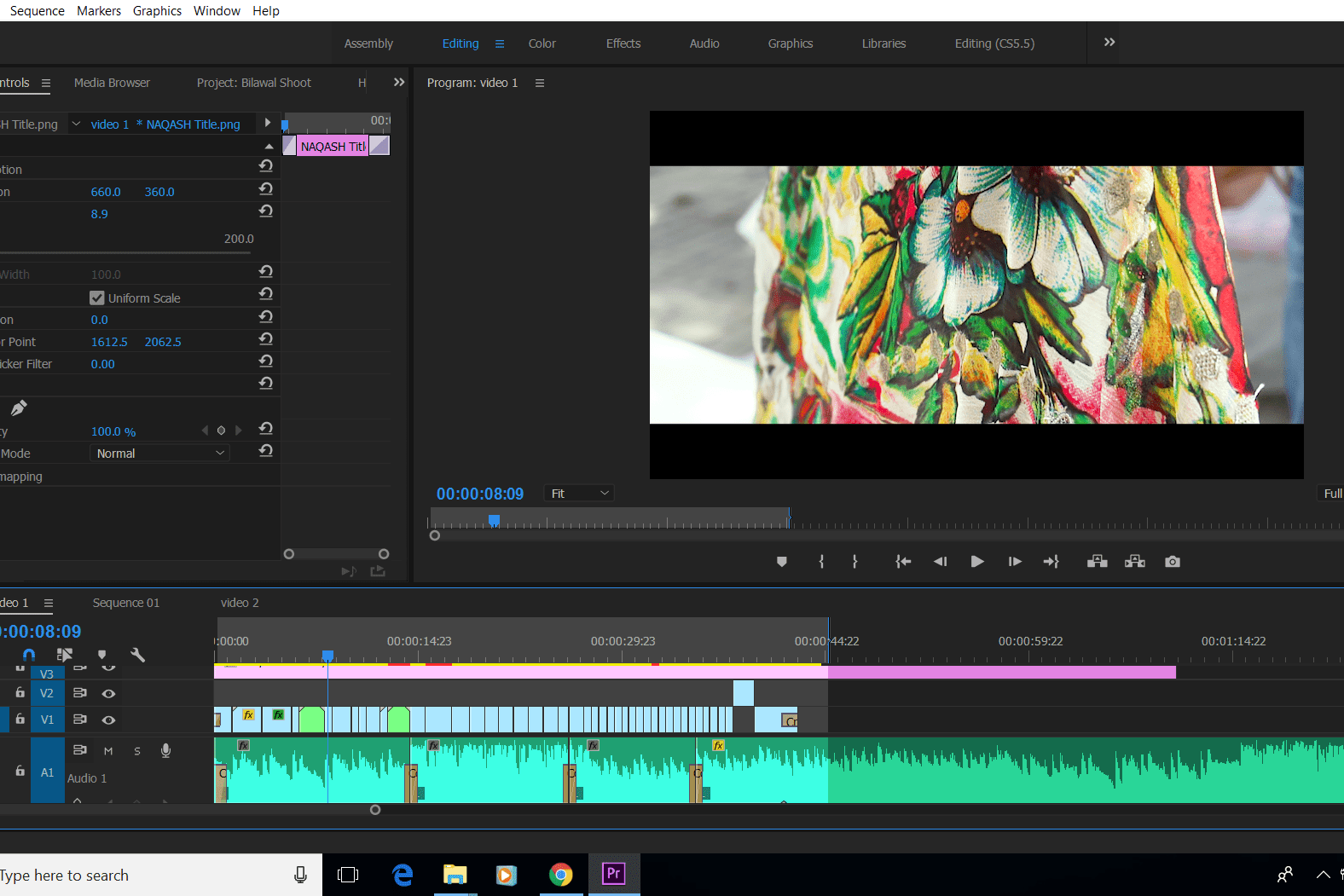This screenshot has width=1344, height=896.
Task: Open the Fit zoom level dropdown
Action: click(579, 494)
